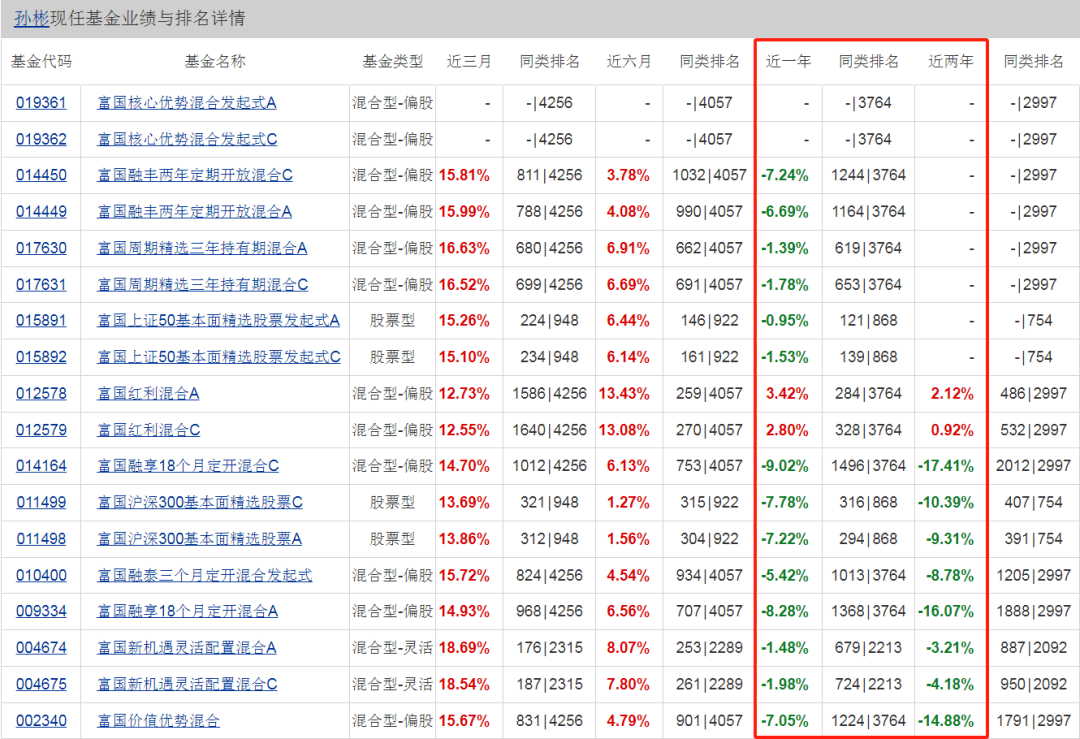This screenshot has width=1080, height=739.
Task: Select the 股票型 type cell for 015891
Action: [x=393, y=320]
